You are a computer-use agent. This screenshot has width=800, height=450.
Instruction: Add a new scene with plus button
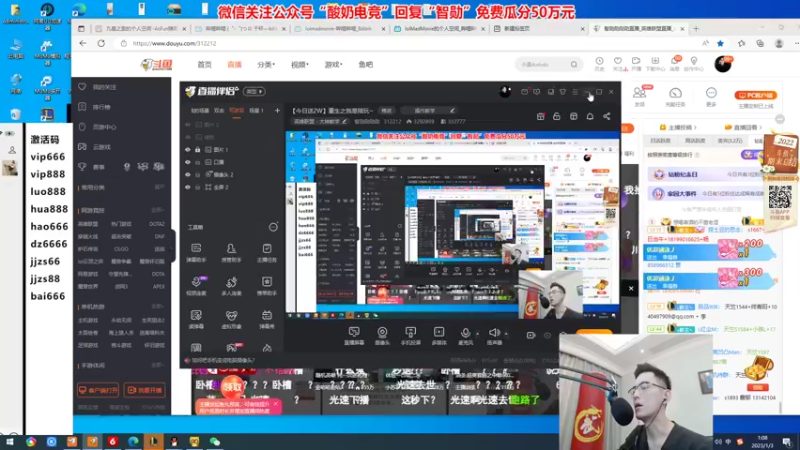(277, 110)
